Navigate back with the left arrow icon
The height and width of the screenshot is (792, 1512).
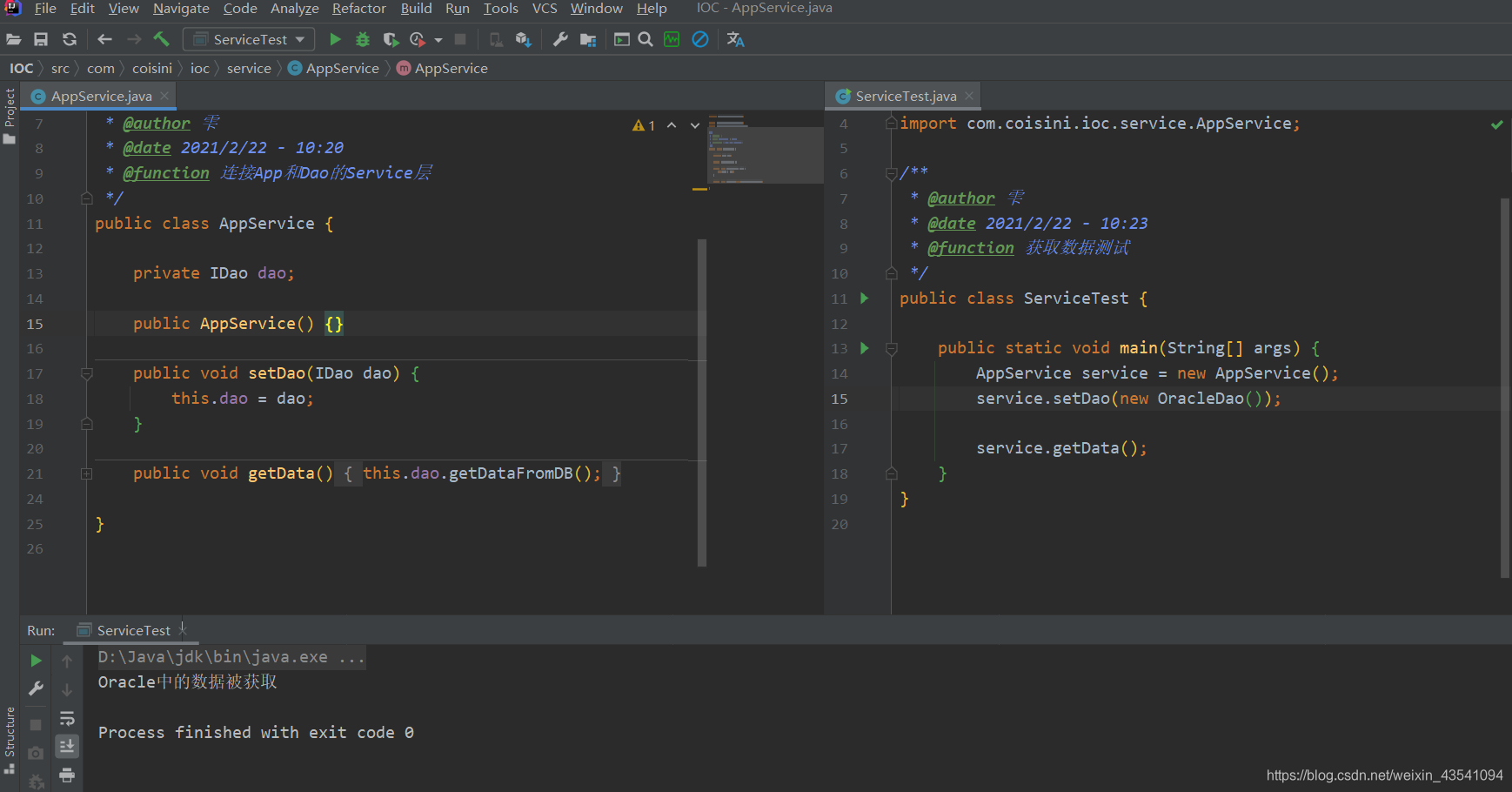click(104, 39)
